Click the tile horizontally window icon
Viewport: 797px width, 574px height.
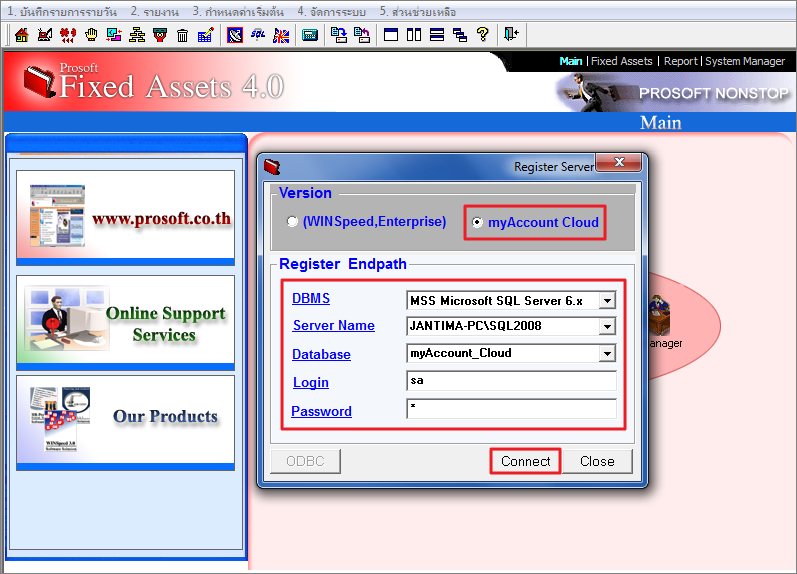pos(437,35)
